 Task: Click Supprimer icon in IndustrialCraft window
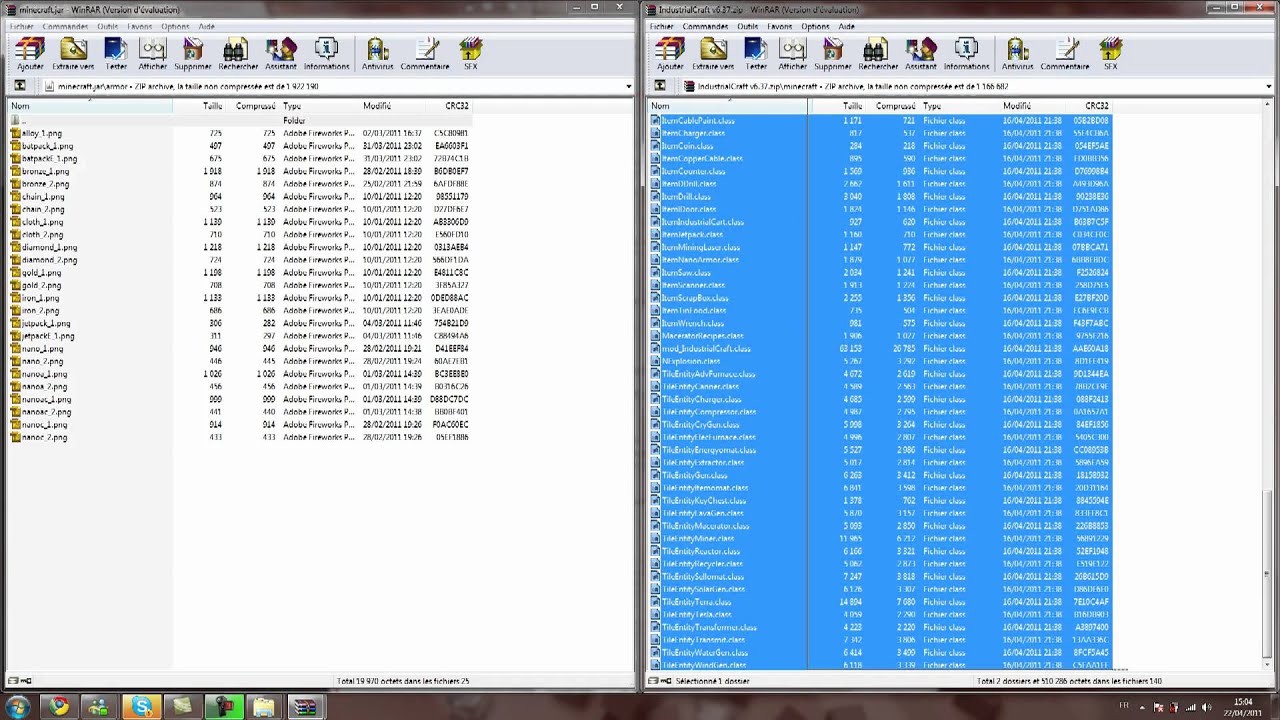click(x=834, y=53)
